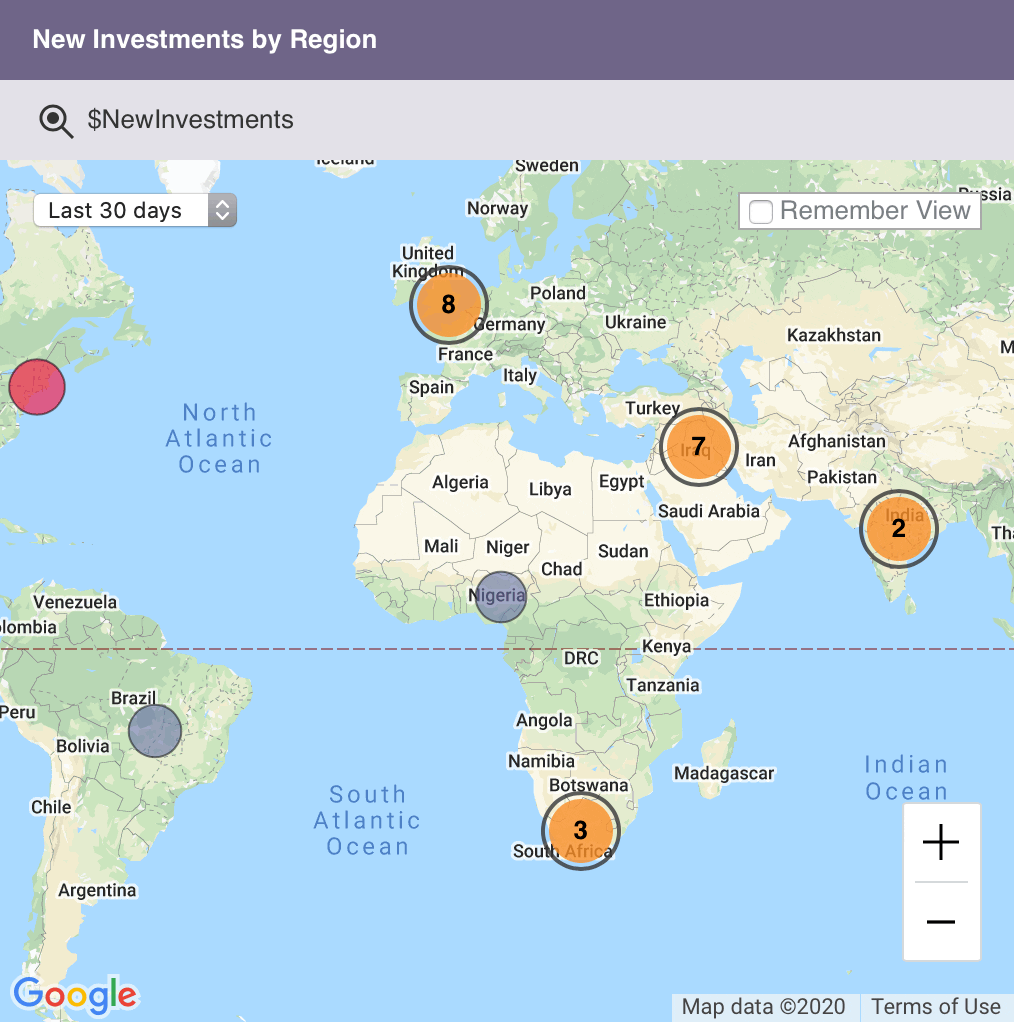1014x1022 pixels.
Task: Click the Kazakhstan map label
Action: click(833, 335)
